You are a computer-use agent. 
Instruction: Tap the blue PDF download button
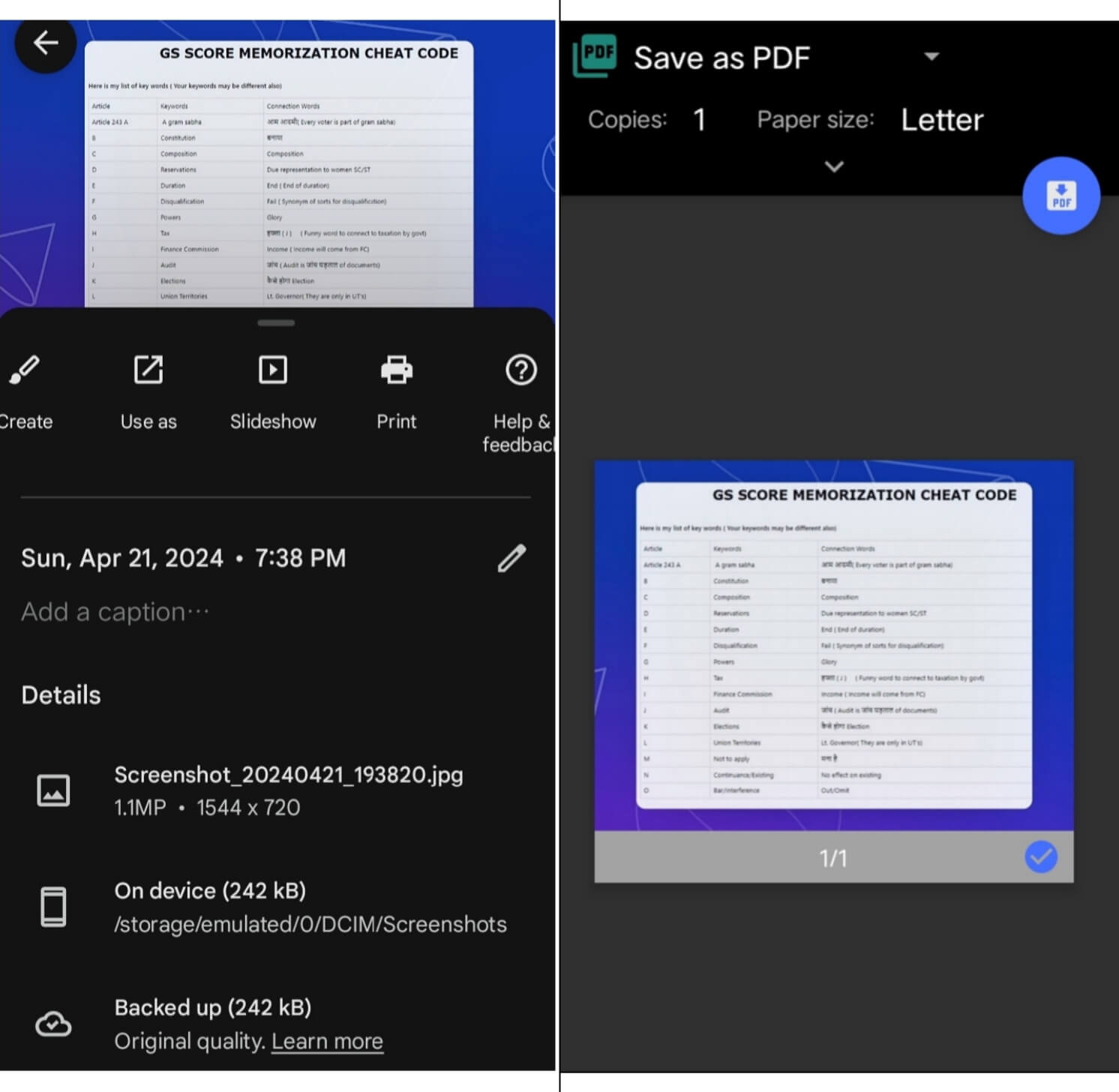pos(1061,194)
